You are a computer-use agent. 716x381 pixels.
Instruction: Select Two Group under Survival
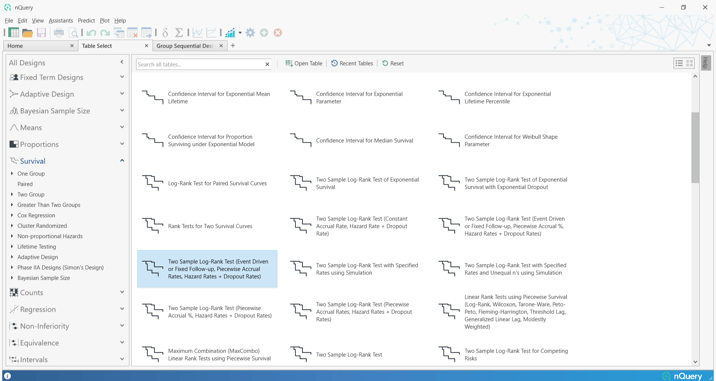[31, 194]
